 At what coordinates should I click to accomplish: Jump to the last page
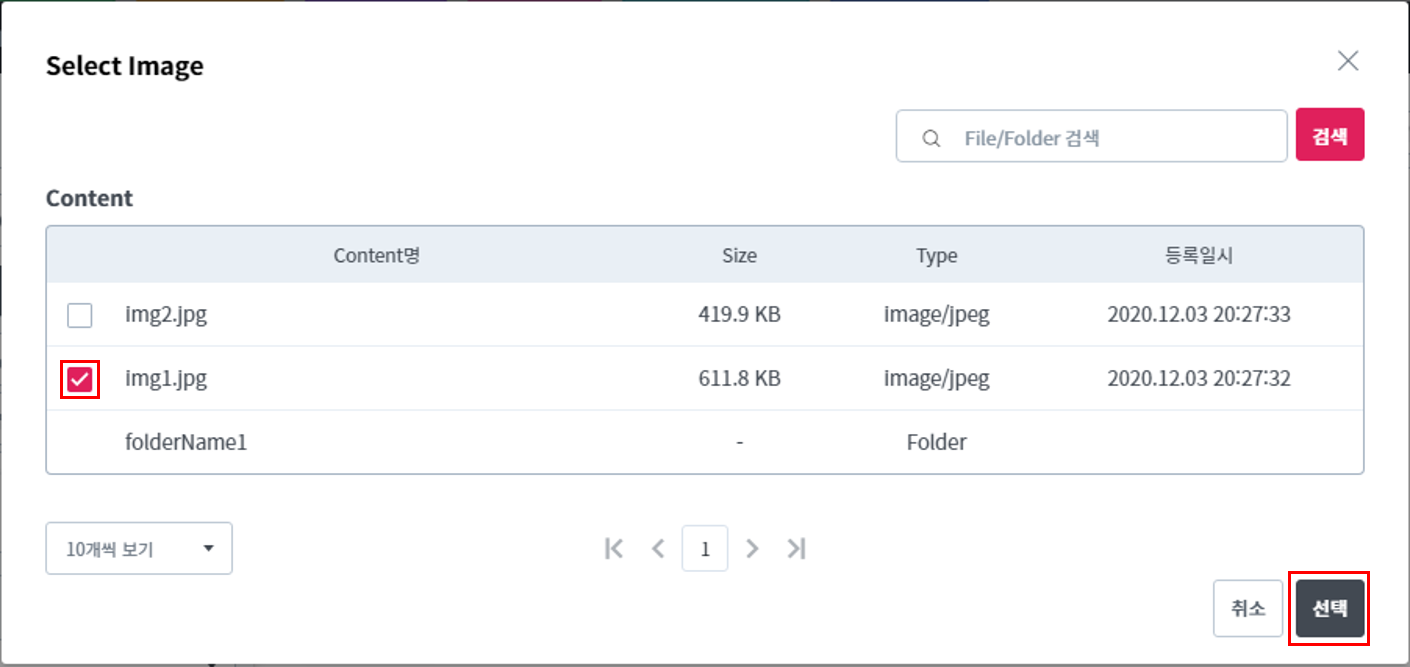[796, 548]
